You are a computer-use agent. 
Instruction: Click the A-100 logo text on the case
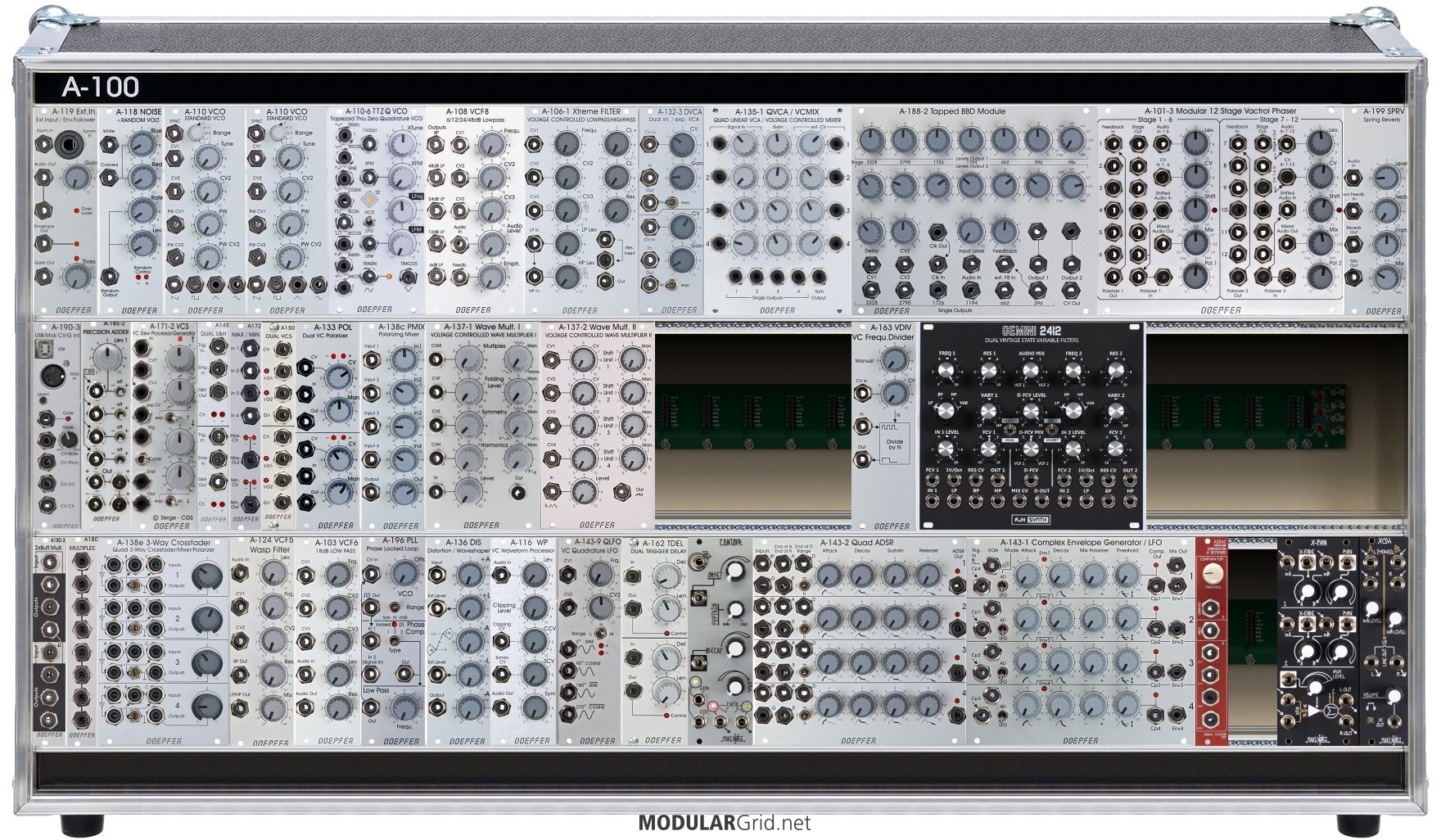tap(100, 87)
